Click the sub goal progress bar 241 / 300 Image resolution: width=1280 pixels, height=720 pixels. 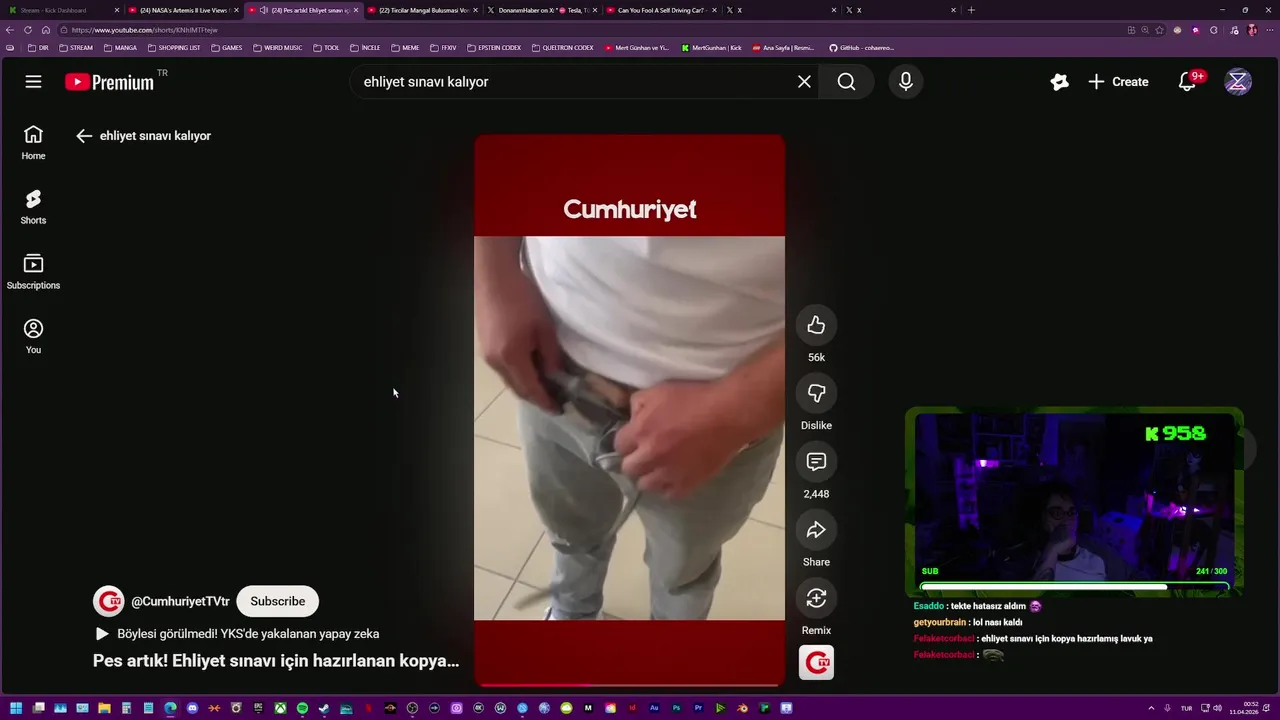[x=1074, y=587]
